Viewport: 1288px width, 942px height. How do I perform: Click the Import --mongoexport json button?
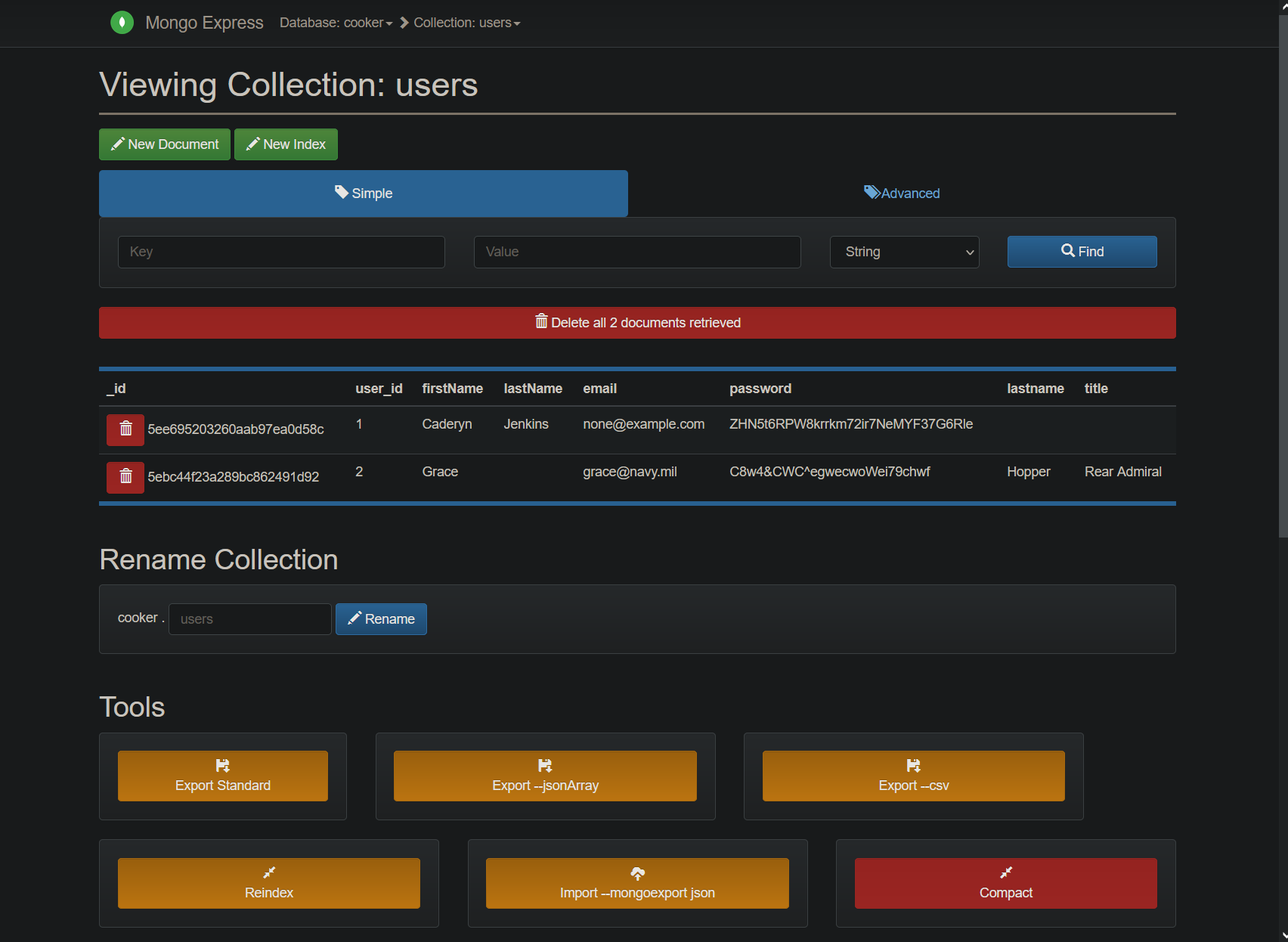637,883
